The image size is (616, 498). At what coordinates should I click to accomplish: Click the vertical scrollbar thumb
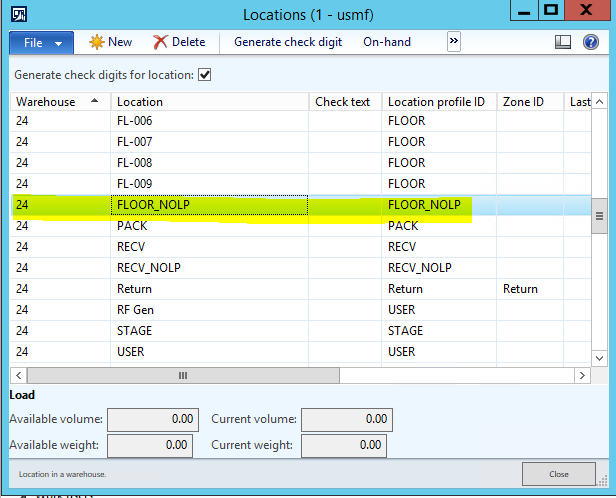tap(599, 216)
